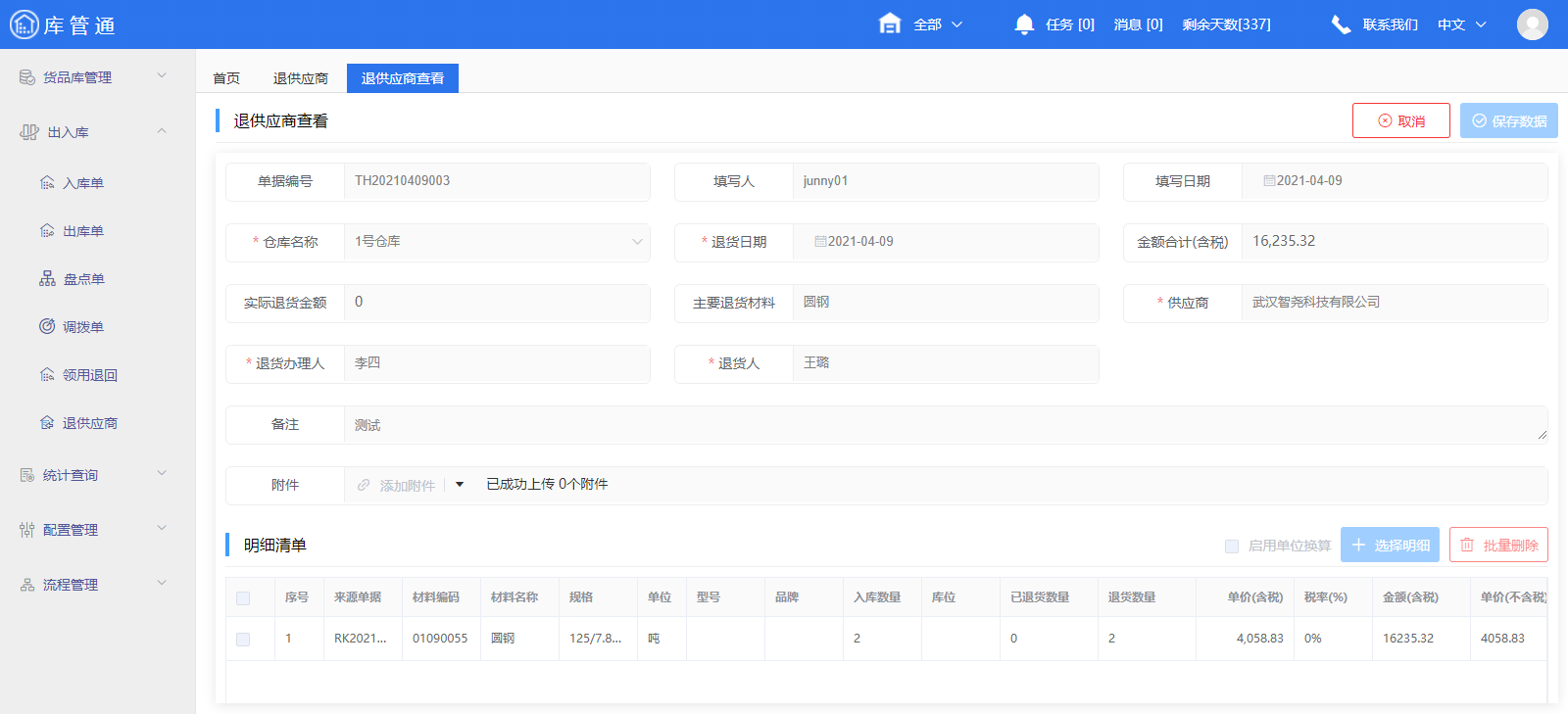This screenshot has height=714, width=1568.
Task: Open 入库单 in the sidebar
Action: [x=83, y=183]
